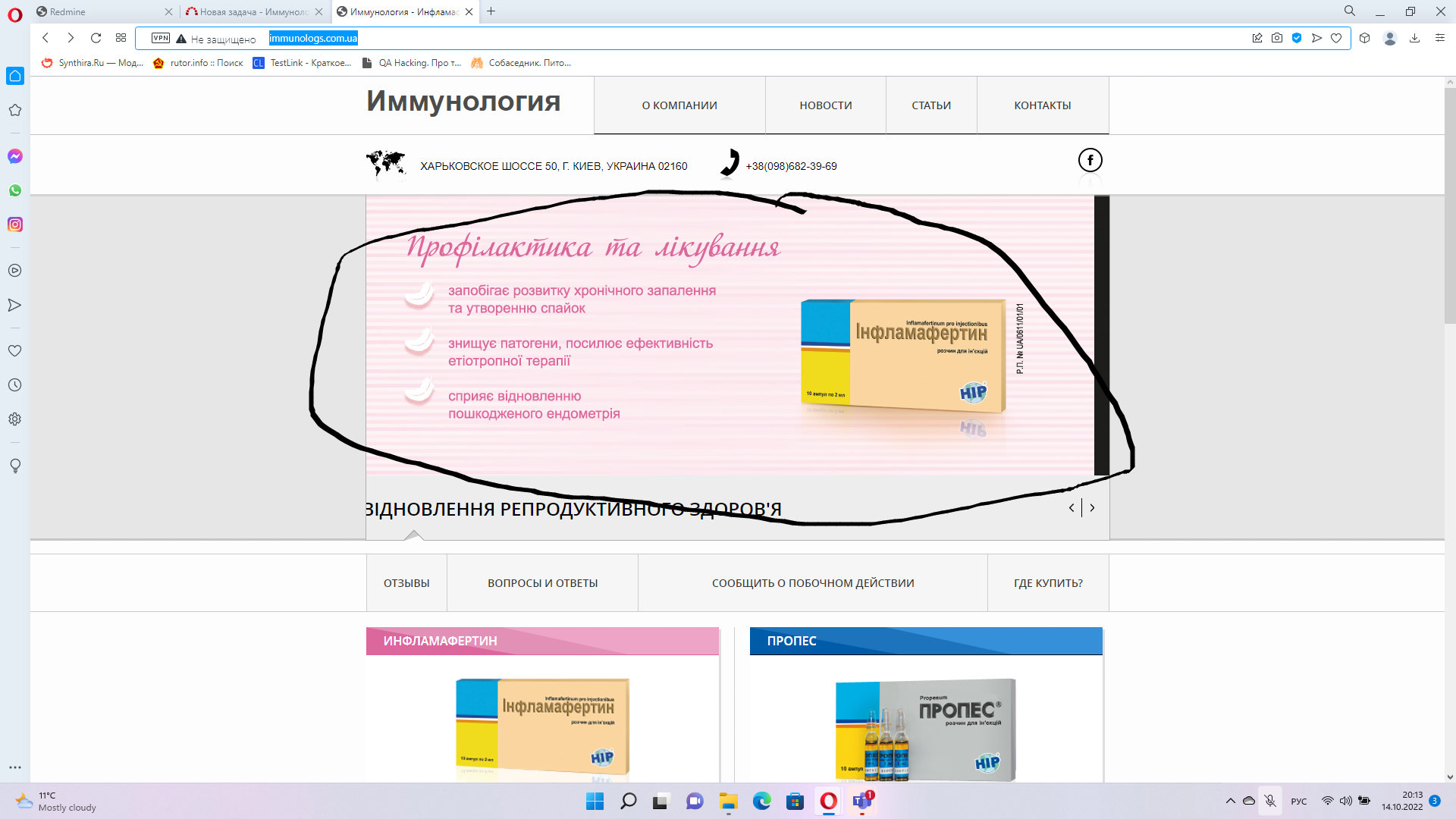1456x819 pixels.
Task: Show next banner slide arrow
Action: point(1092,508)
